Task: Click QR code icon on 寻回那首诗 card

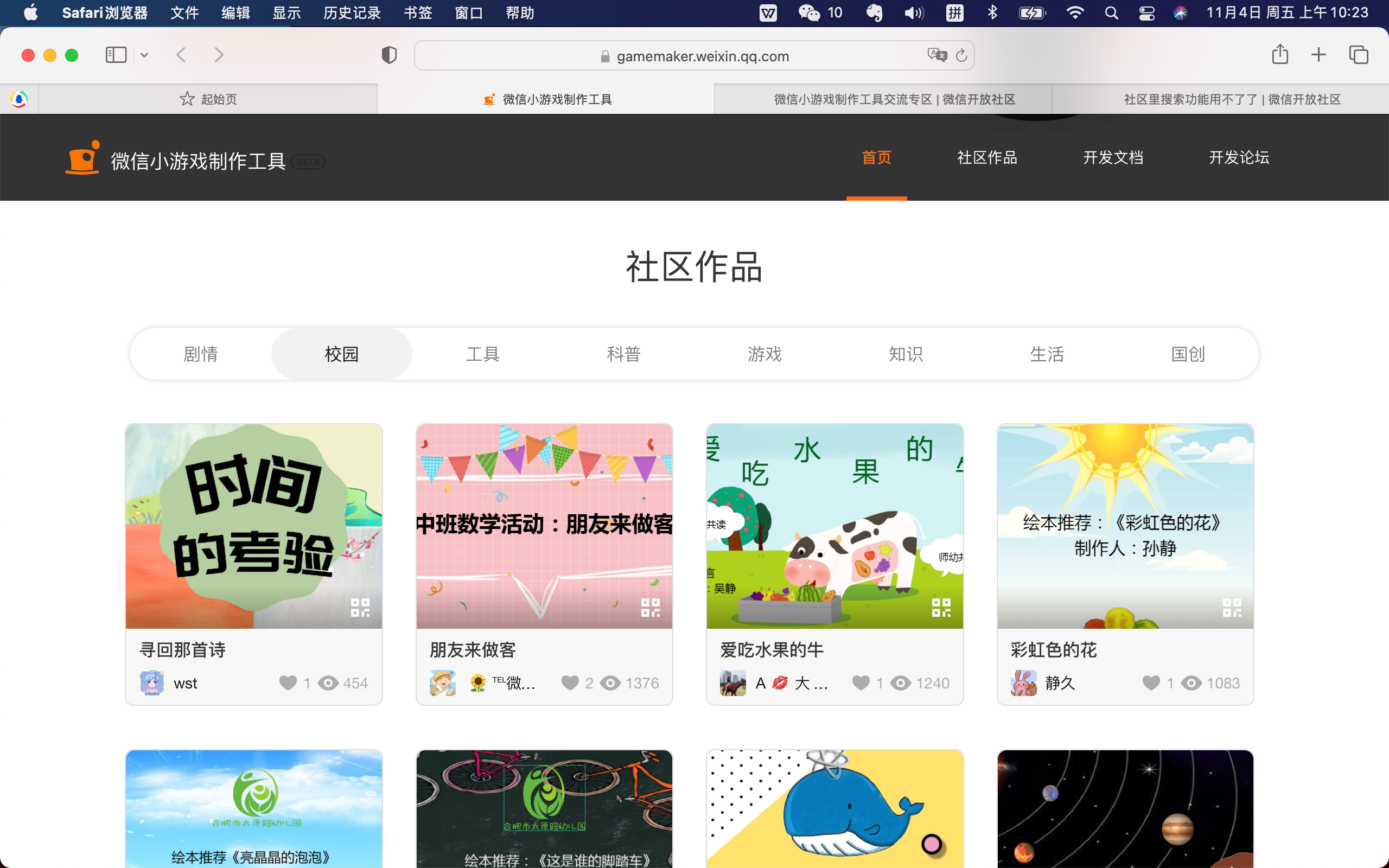Action: (360, 608)
